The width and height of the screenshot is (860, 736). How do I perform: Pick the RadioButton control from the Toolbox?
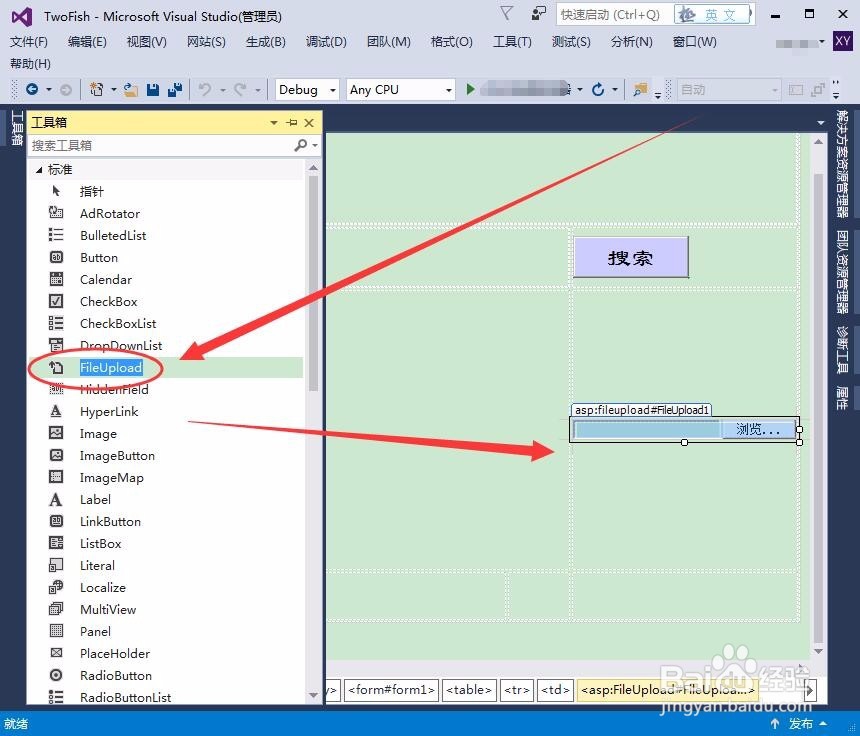(x=115, y=675)
